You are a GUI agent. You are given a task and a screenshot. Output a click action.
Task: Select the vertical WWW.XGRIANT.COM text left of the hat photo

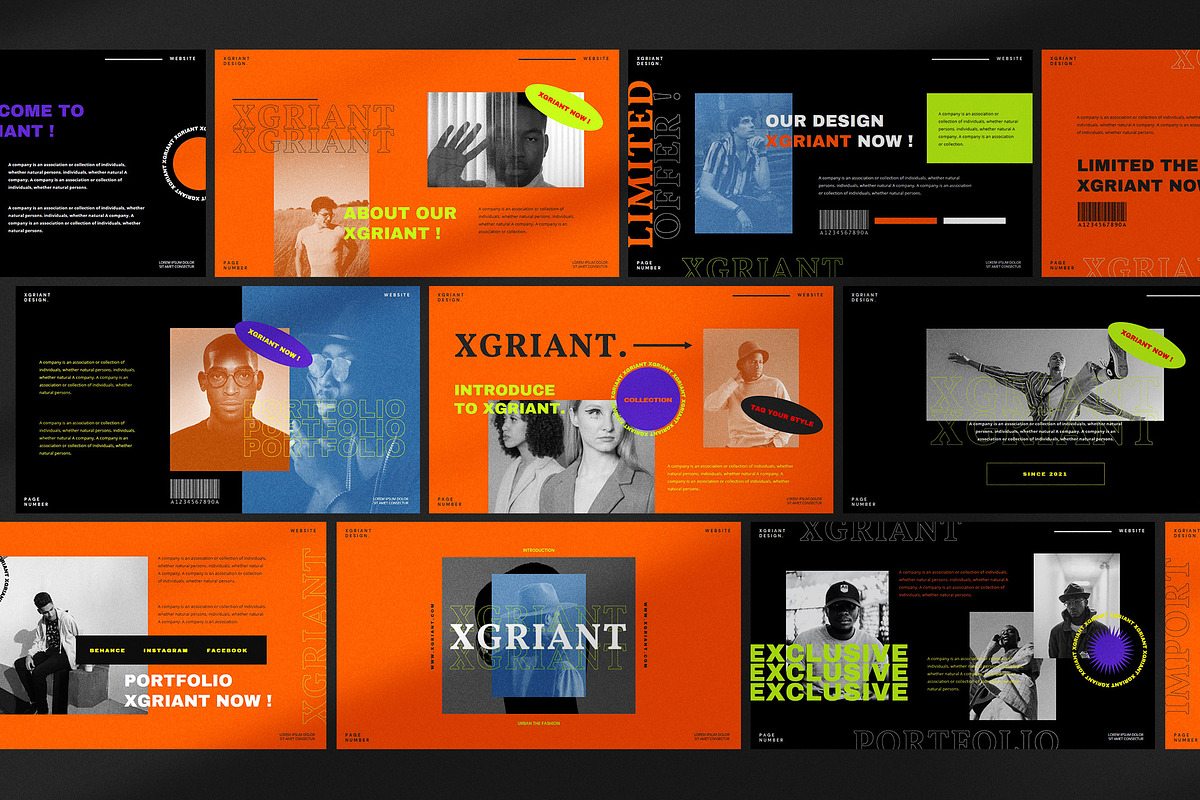(432, 636)
